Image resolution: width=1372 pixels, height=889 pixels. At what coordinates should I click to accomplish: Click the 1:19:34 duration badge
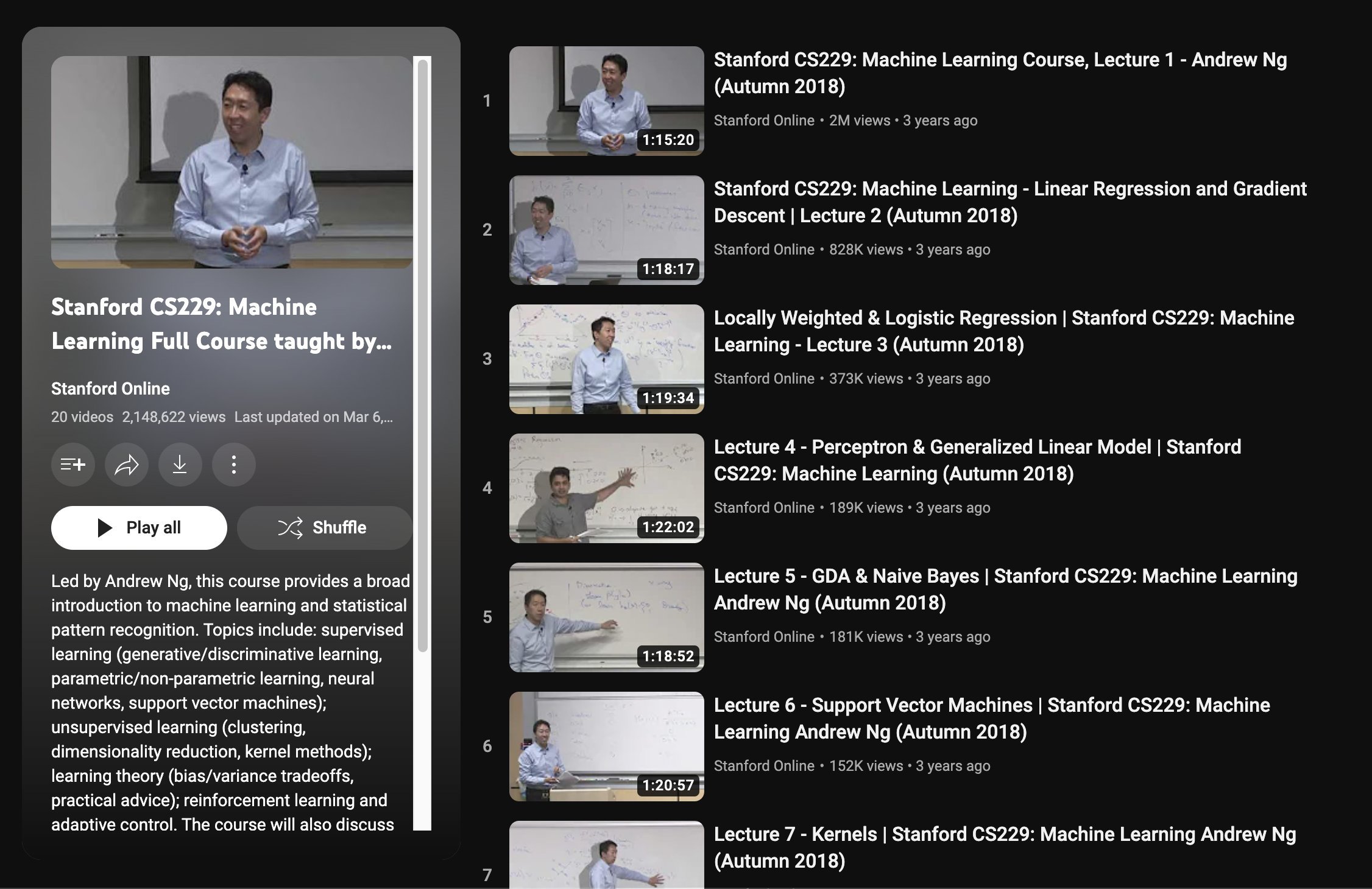tap(668, 398)
